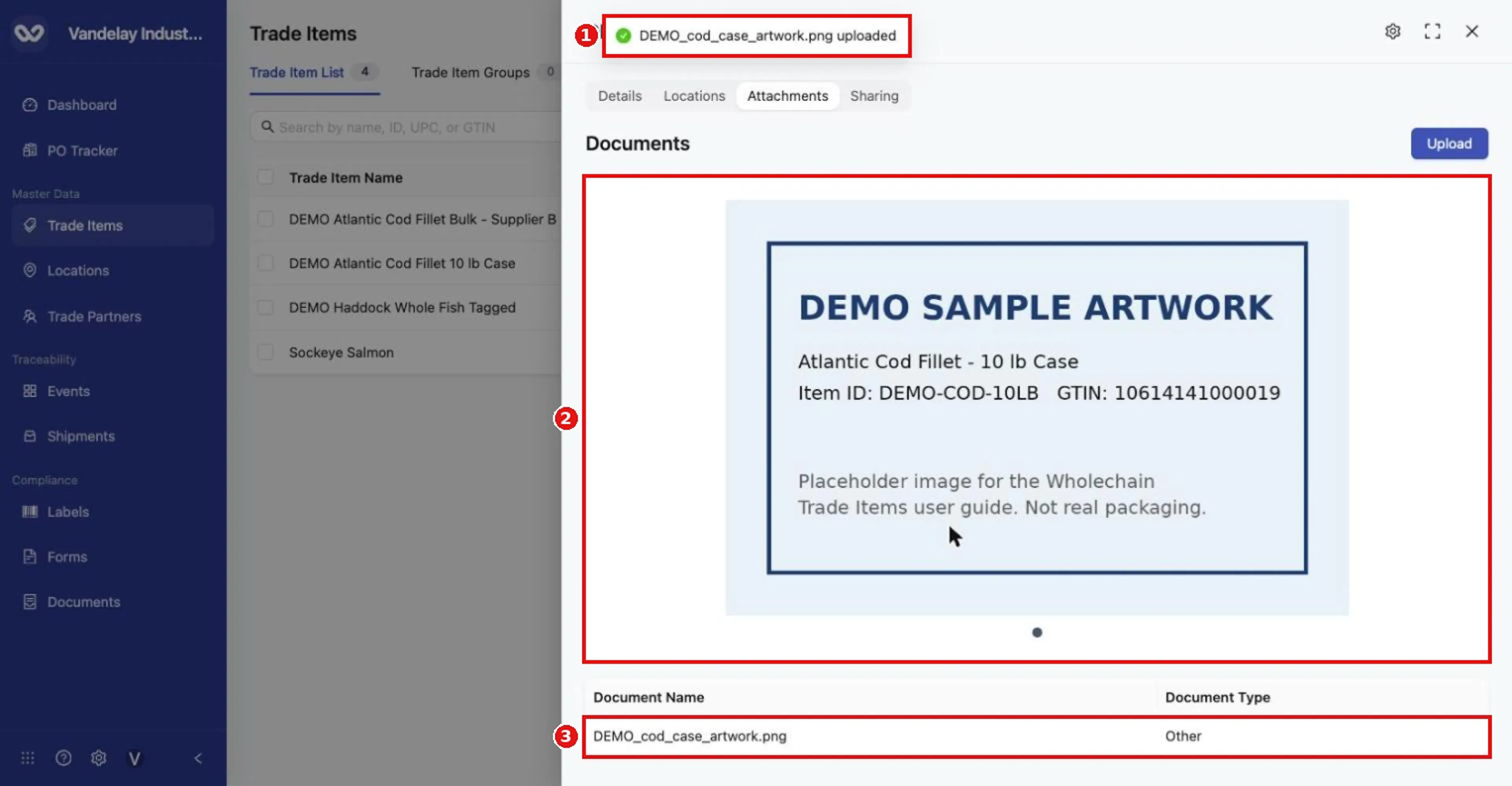1512x786 pixels.
Task: Switch to Locations tab in drawer
Action: pos(694,96)
